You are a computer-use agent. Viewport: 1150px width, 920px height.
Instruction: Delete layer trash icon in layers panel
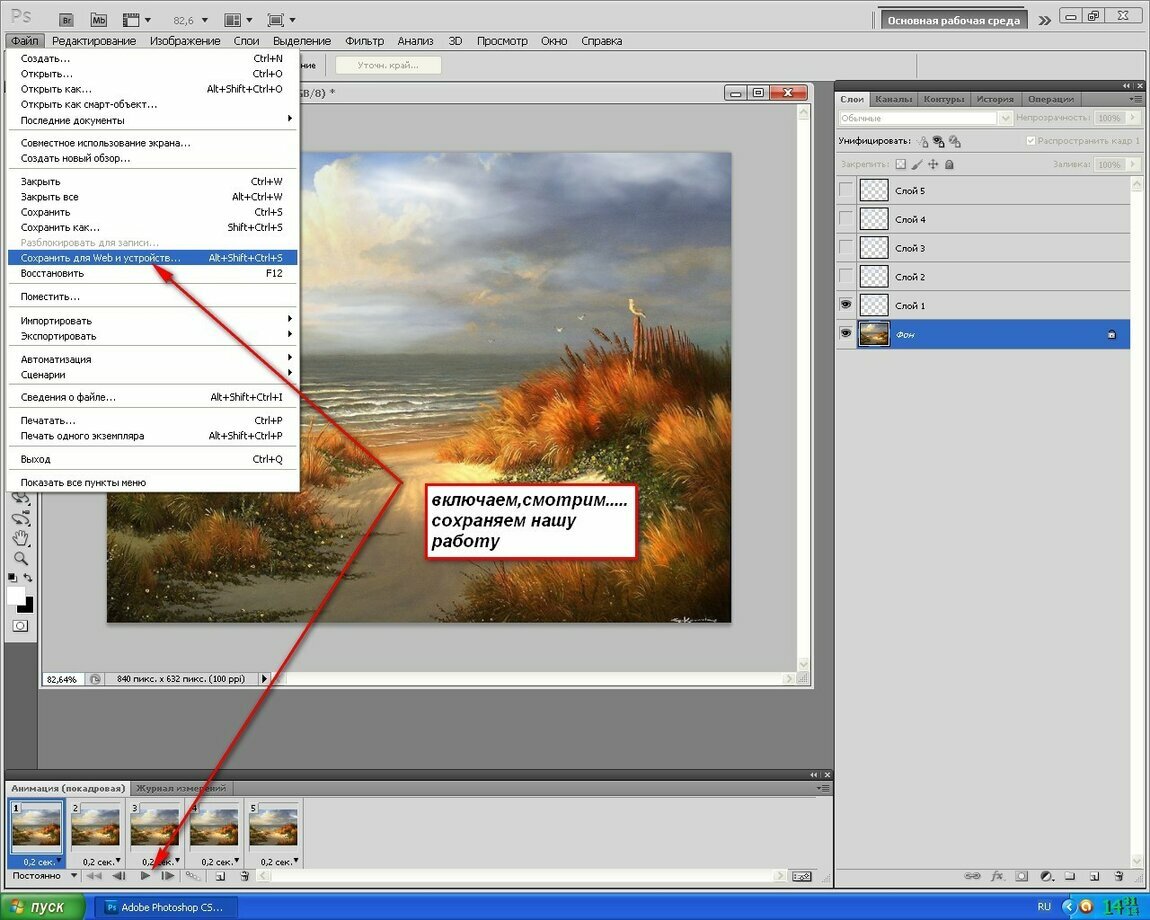pos(1118,876)
